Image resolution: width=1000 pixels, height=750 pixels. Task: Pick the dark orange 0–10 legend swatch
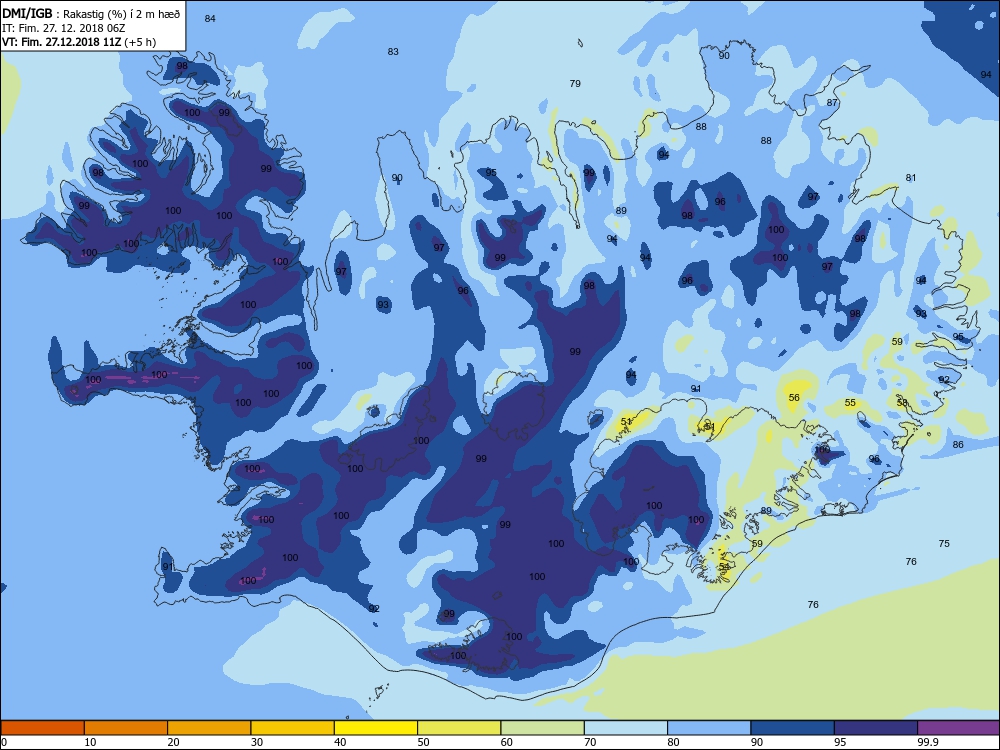(x=42, y=728)
